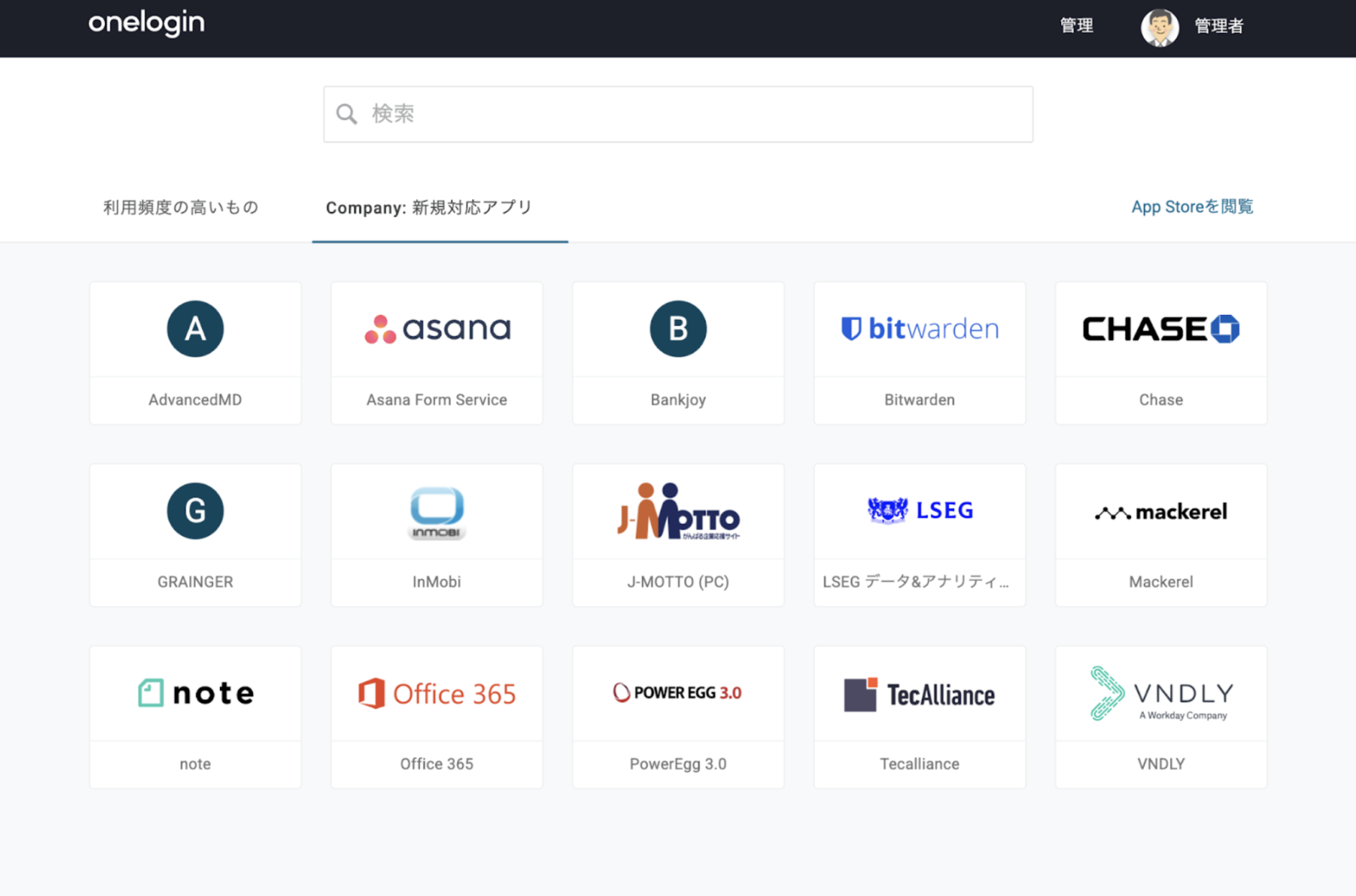The width and height of the screenshot is (1356, 896).
Task: Launch the PowerEgg 3.0 app
Action: pyautogui.click(x=677, y=716)
